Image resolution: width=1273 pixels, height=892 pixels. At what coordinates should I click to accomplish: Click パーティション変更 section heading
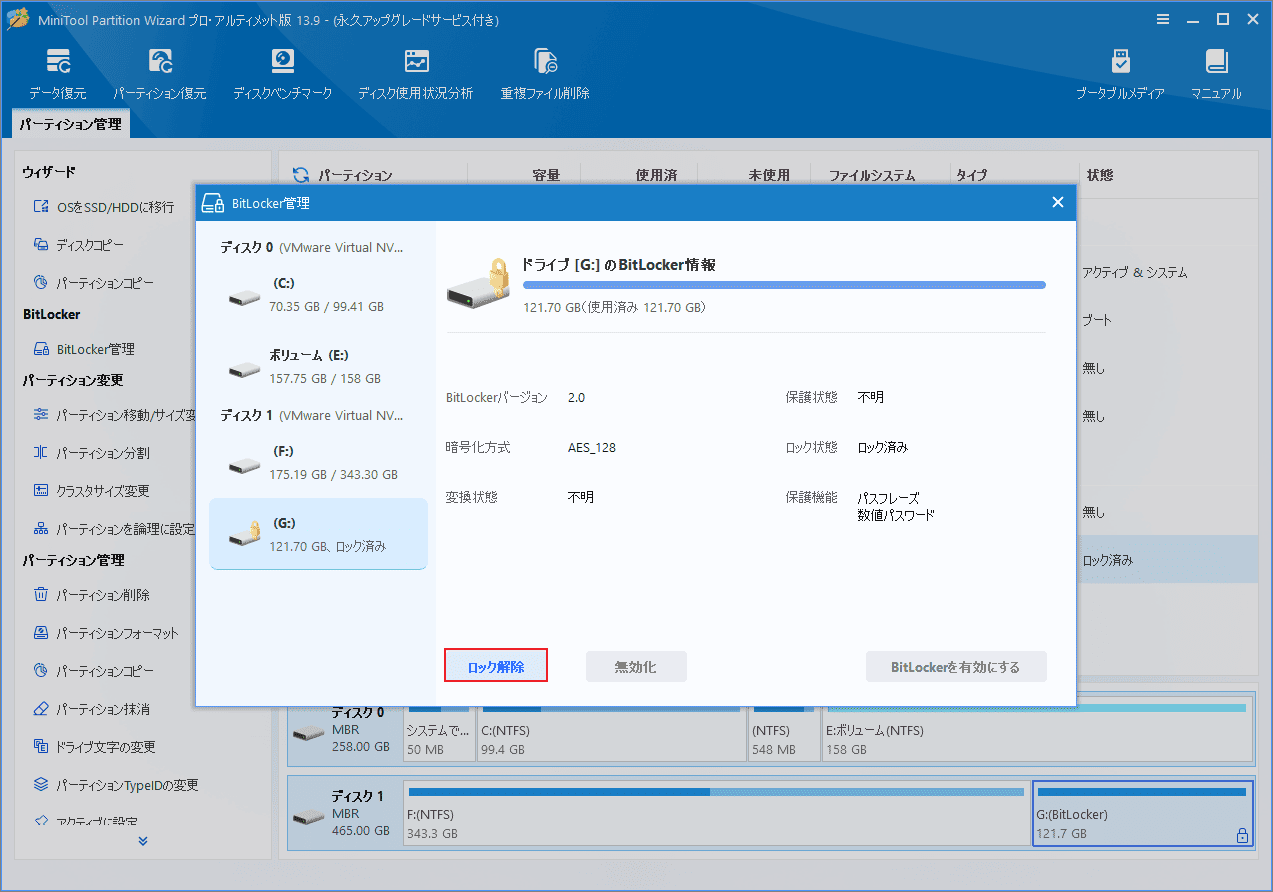72,380
